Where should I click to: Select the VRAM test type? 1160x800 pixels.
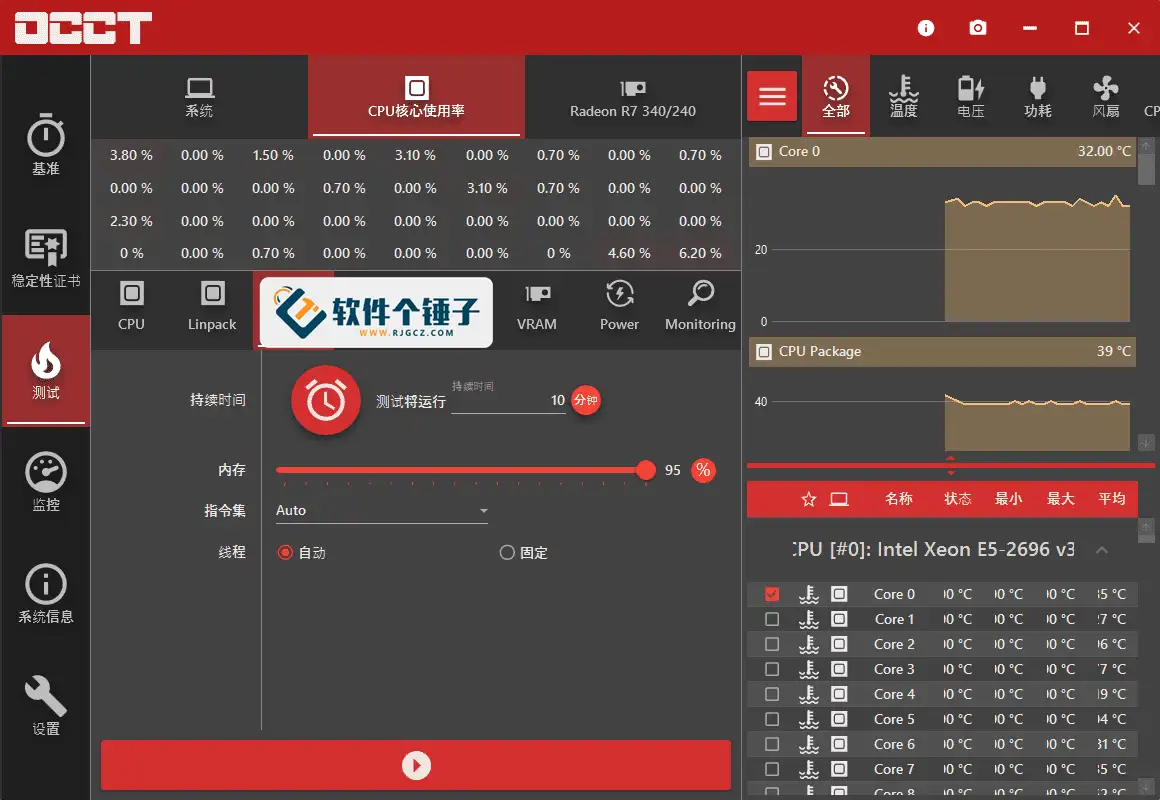coord(537,306)
